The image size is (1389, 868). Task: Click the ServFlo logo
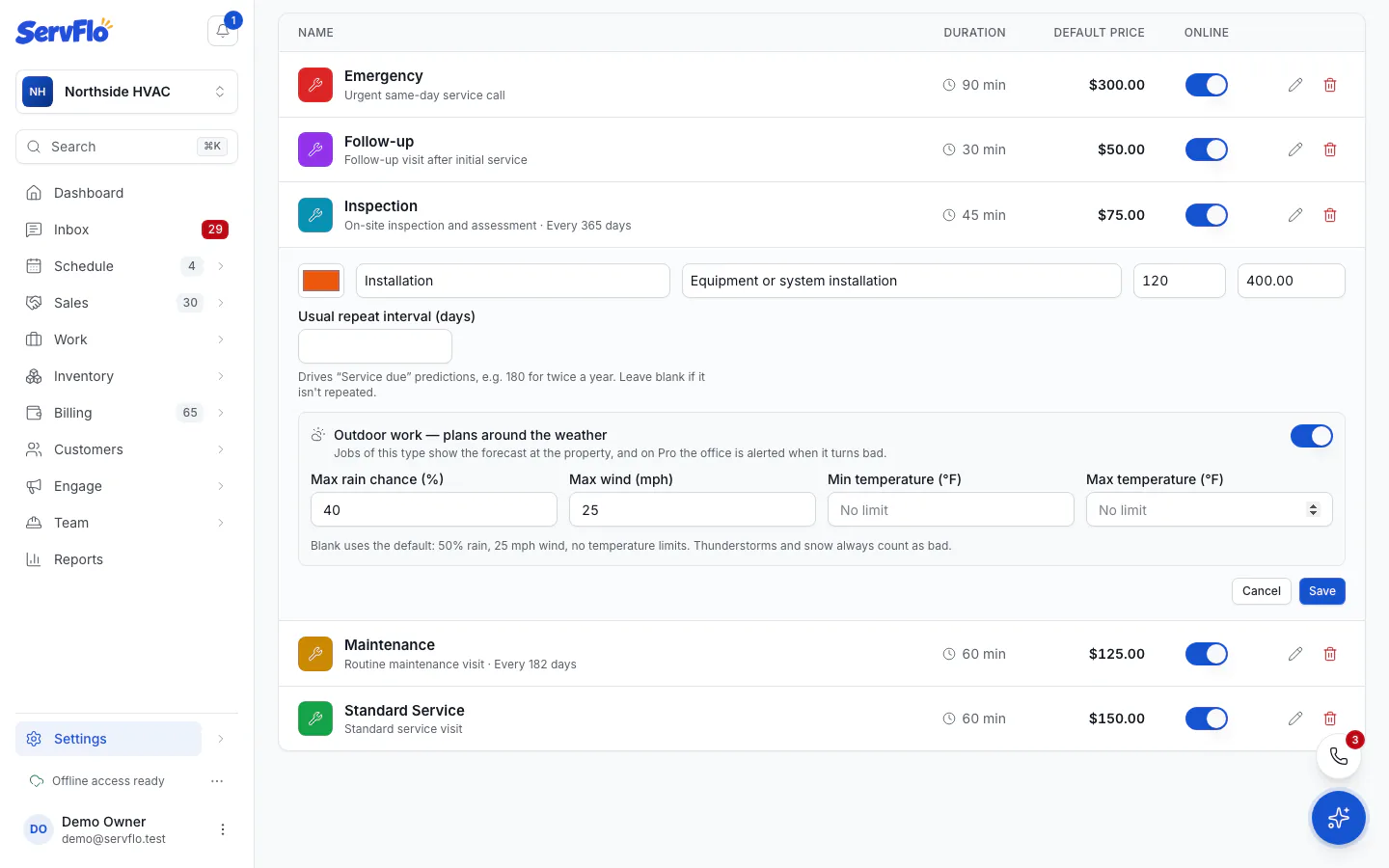(64, 31)
